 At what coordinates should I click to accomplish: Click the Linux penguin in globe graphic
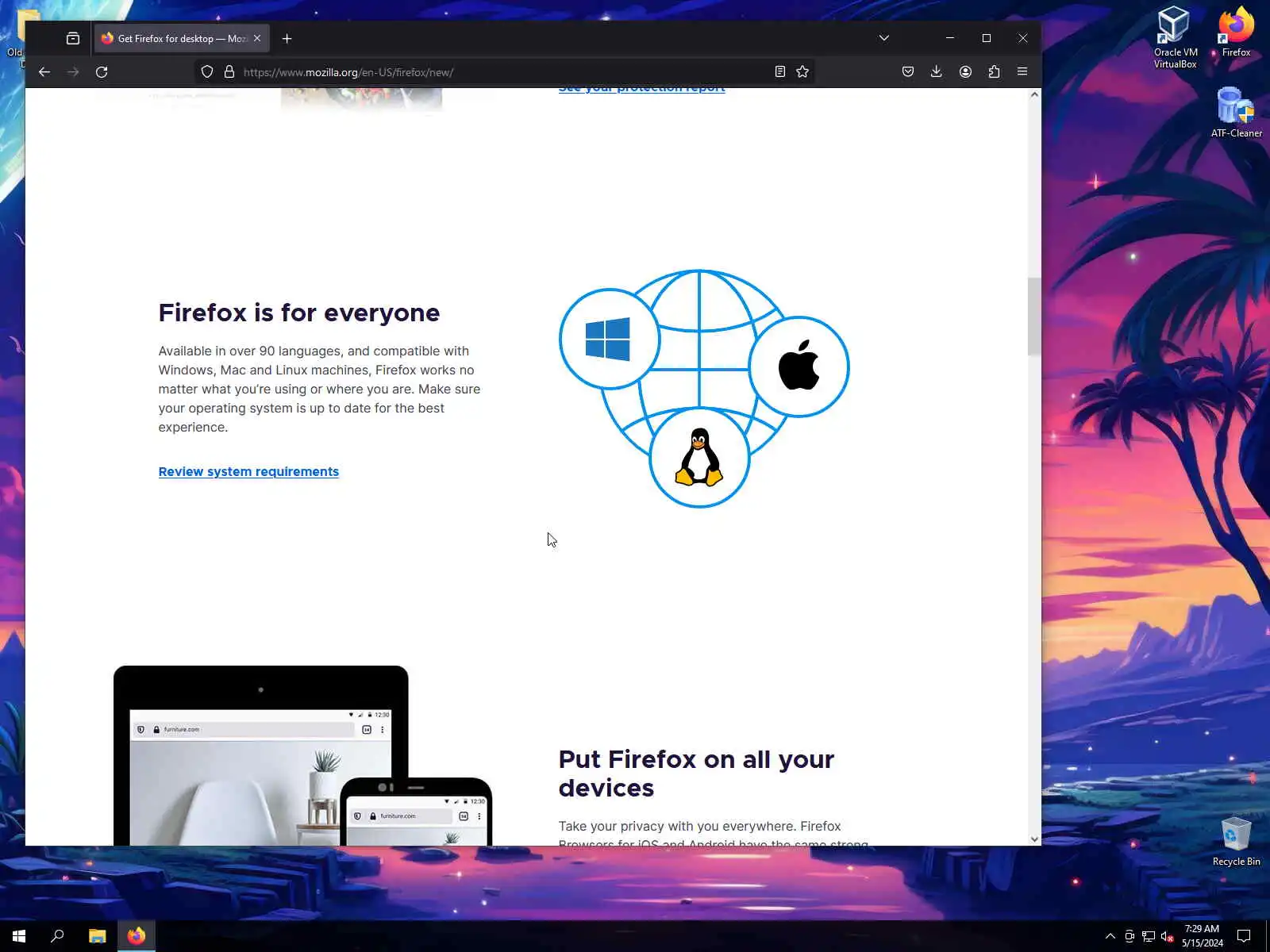(x=699, y=457)
